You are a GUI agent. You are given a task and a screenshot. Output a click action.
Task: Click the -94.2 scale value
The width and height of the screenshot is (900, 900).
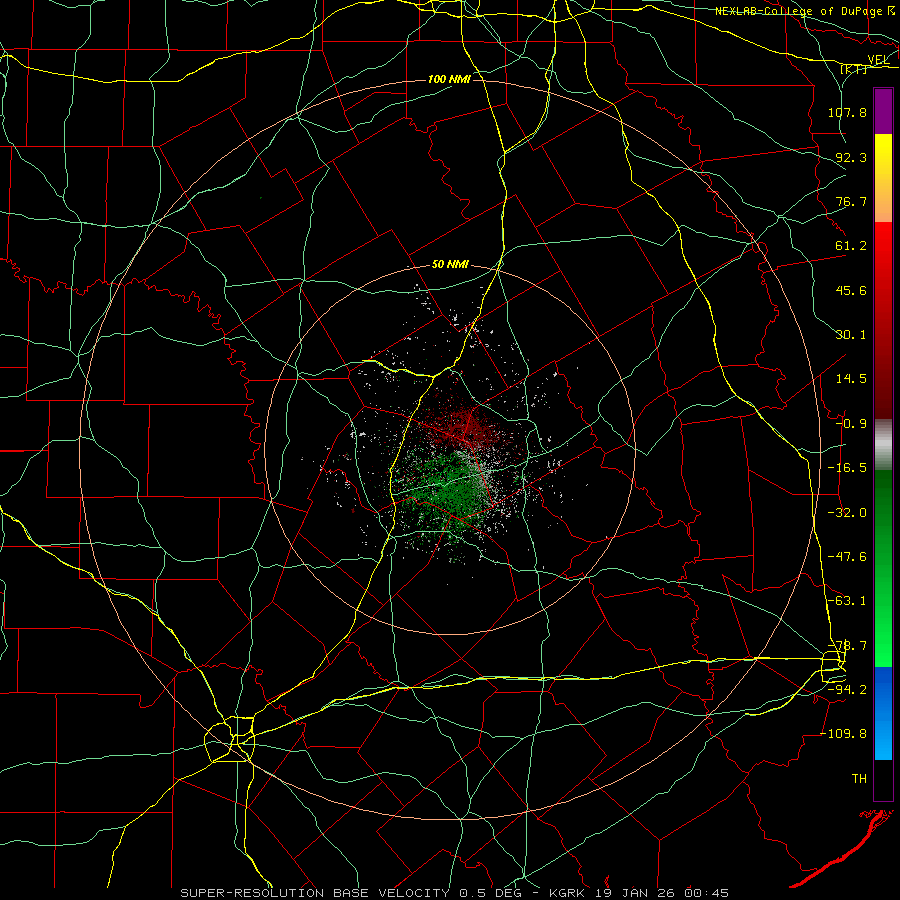847,690
